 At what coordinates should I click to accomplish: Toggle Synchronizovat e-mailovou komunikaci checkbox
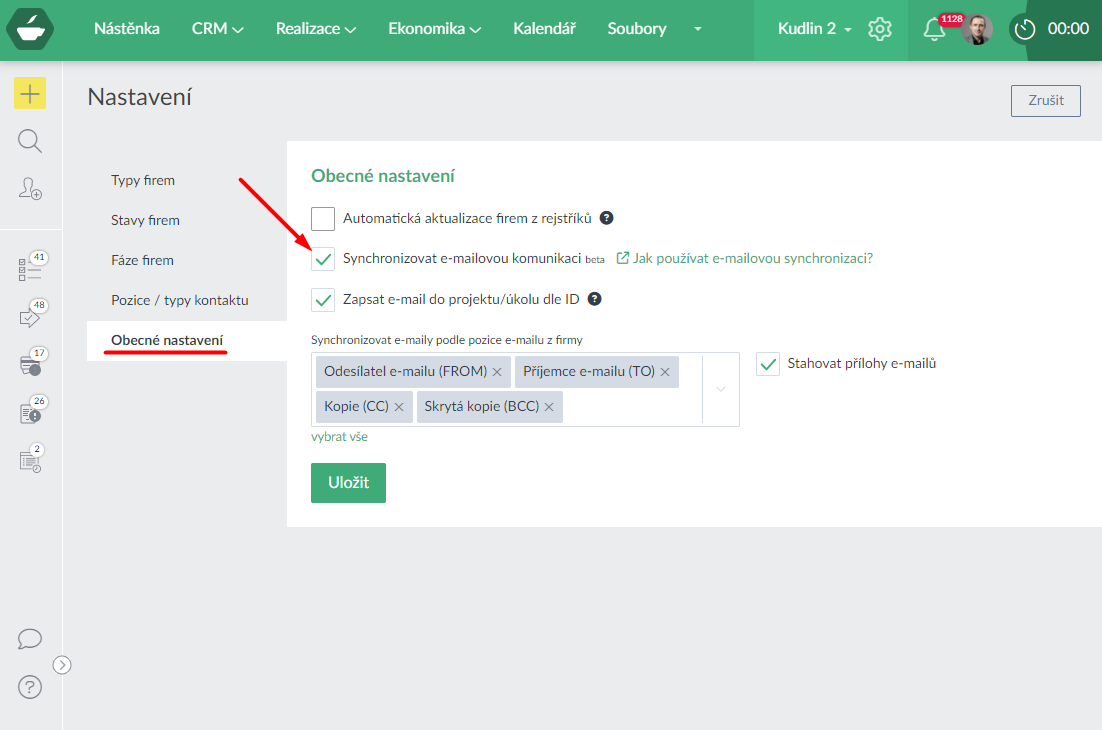coord(323,259)
